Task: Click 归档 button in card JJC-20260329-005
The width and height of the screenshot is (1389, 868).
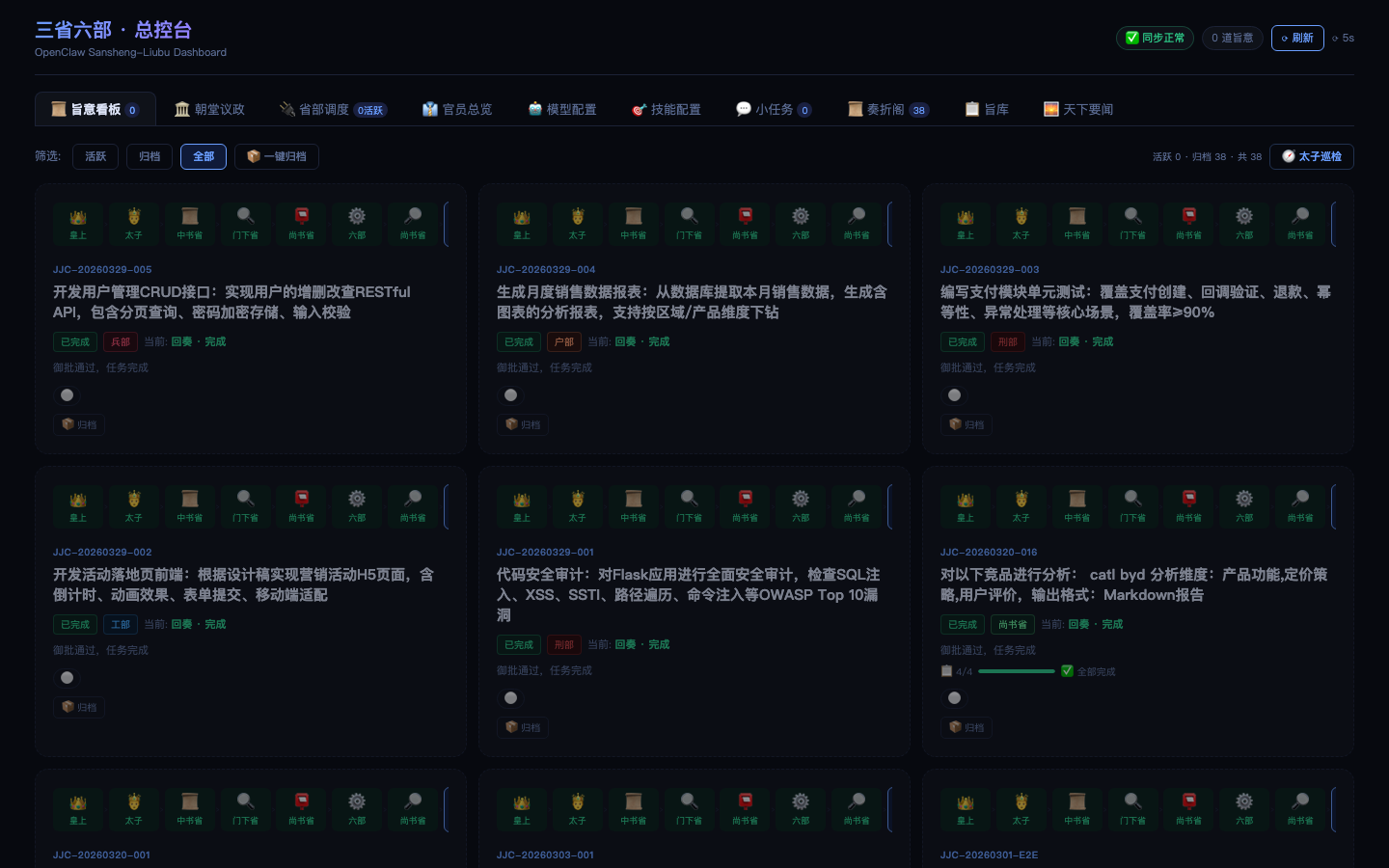Action: pos(80,424)
